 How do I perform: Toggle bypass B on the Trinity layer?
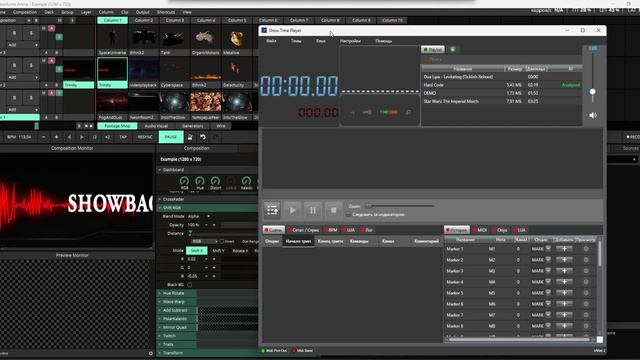[x=14, y=65]
